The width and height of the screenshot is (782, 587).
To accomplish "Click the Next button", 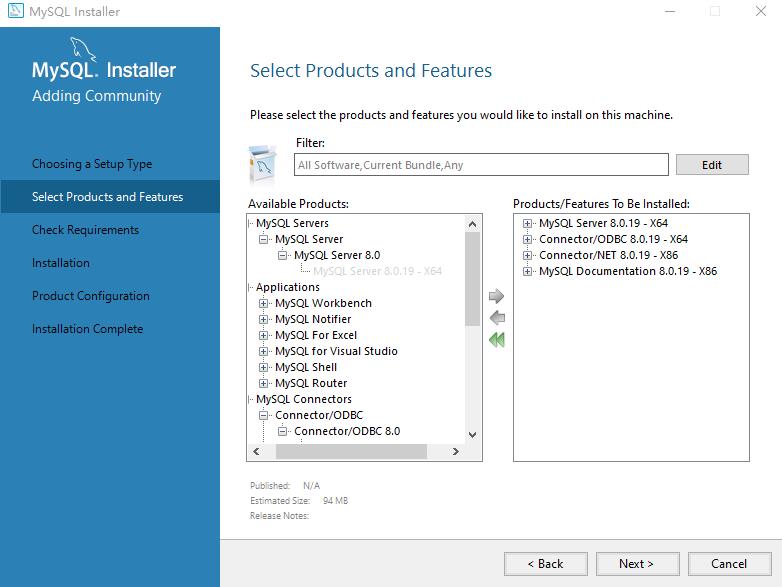I will click(637, 564).
